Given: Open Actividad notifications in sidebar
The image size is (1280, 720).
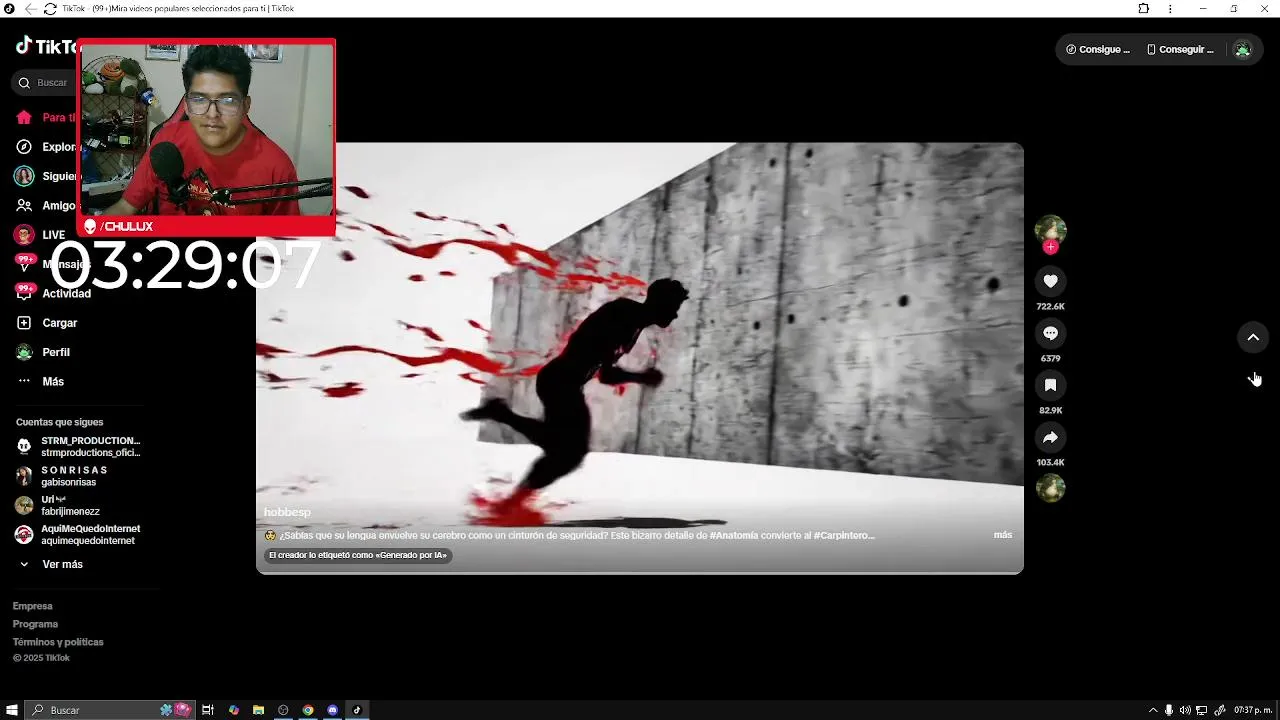Looking at the screenshot, I should (54, 293).
